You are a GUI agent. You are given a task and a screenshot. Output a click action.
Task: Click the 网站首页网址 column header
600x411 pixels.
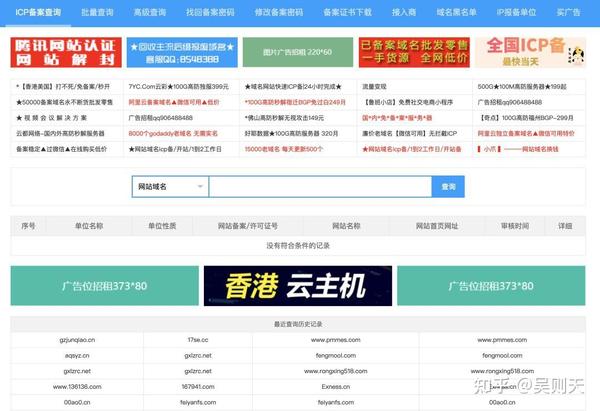(x=437, y=226)
